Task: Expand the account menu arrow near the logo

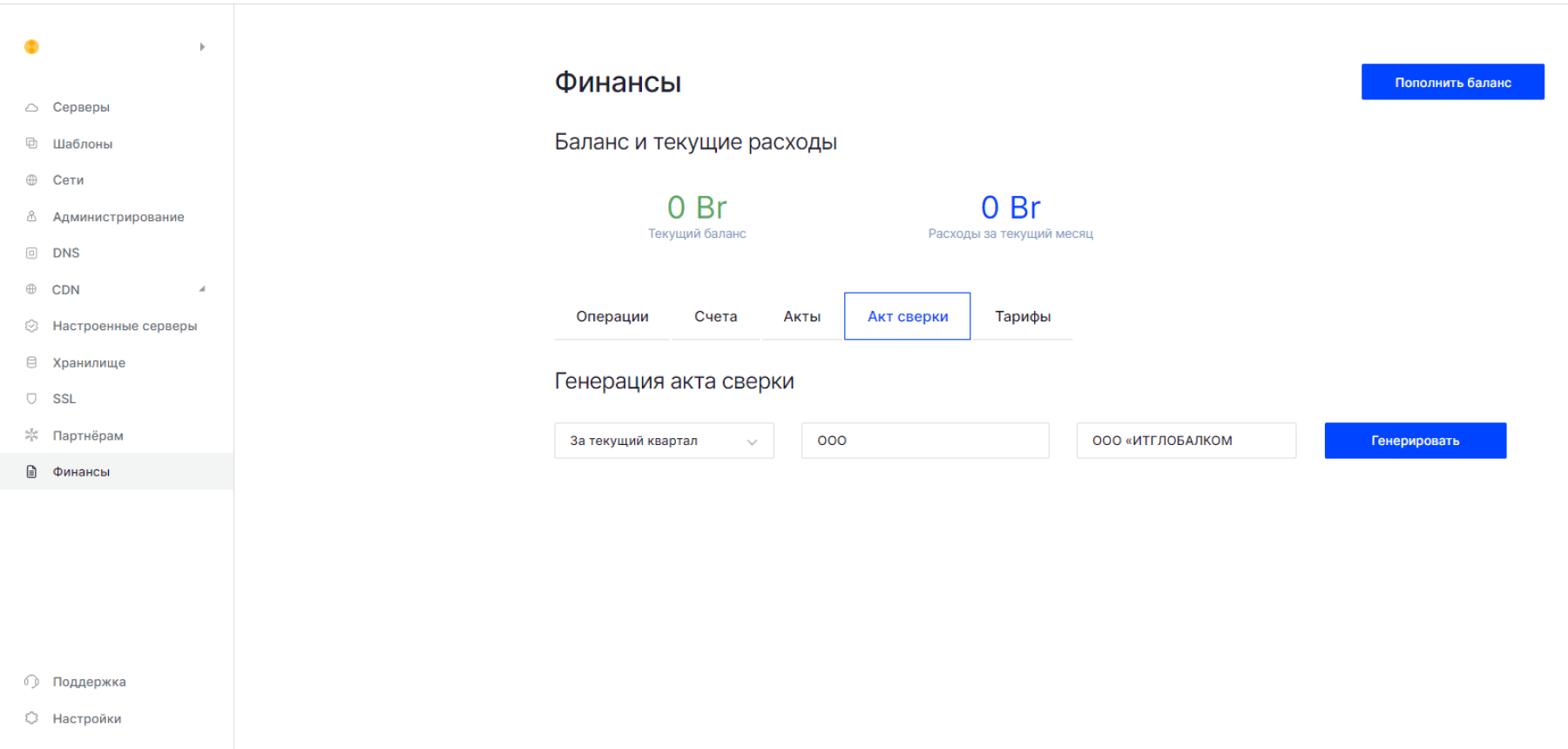Action: (x=202, y=47)
